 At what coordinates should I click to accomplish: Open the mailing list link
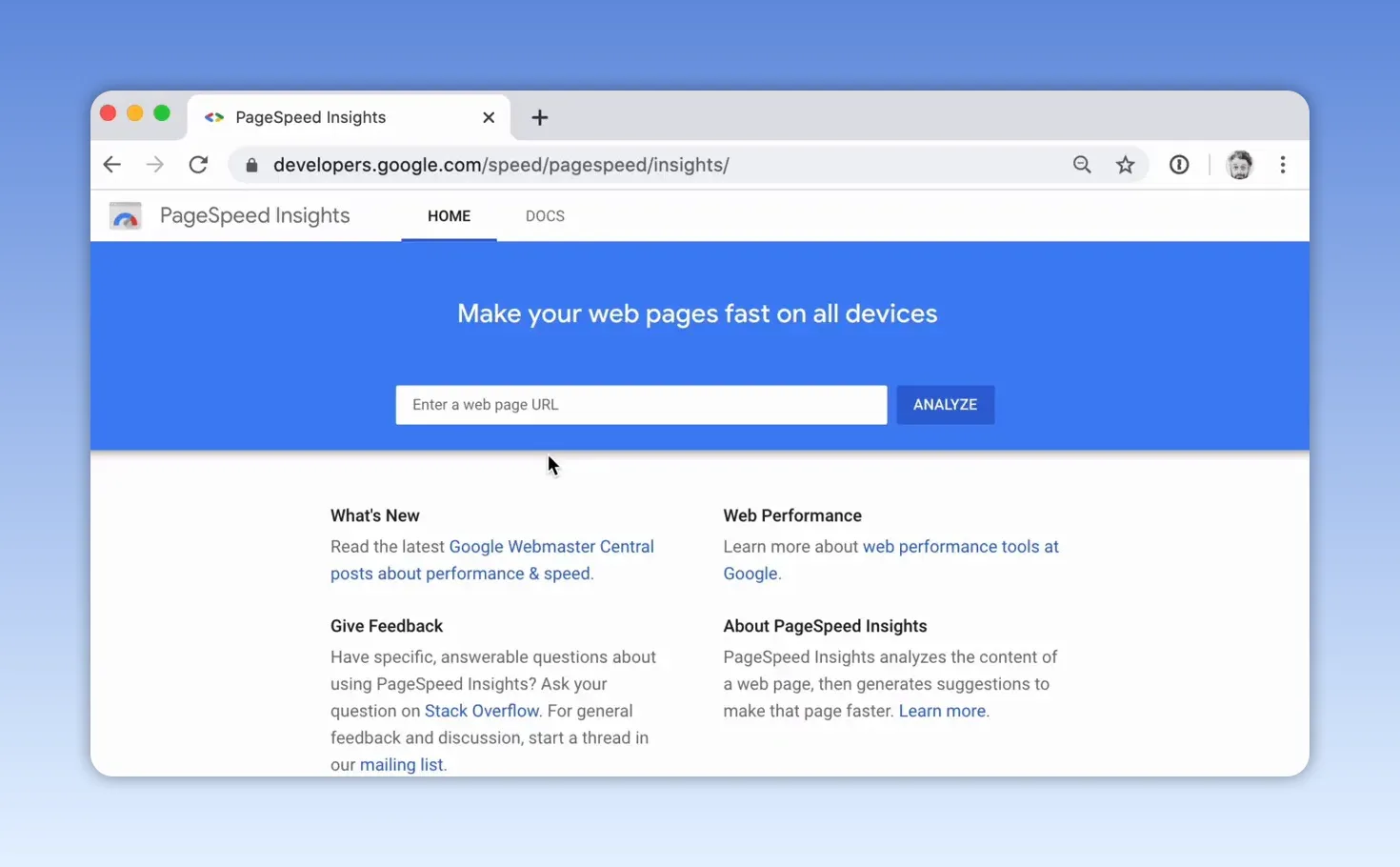click(401, 764)
